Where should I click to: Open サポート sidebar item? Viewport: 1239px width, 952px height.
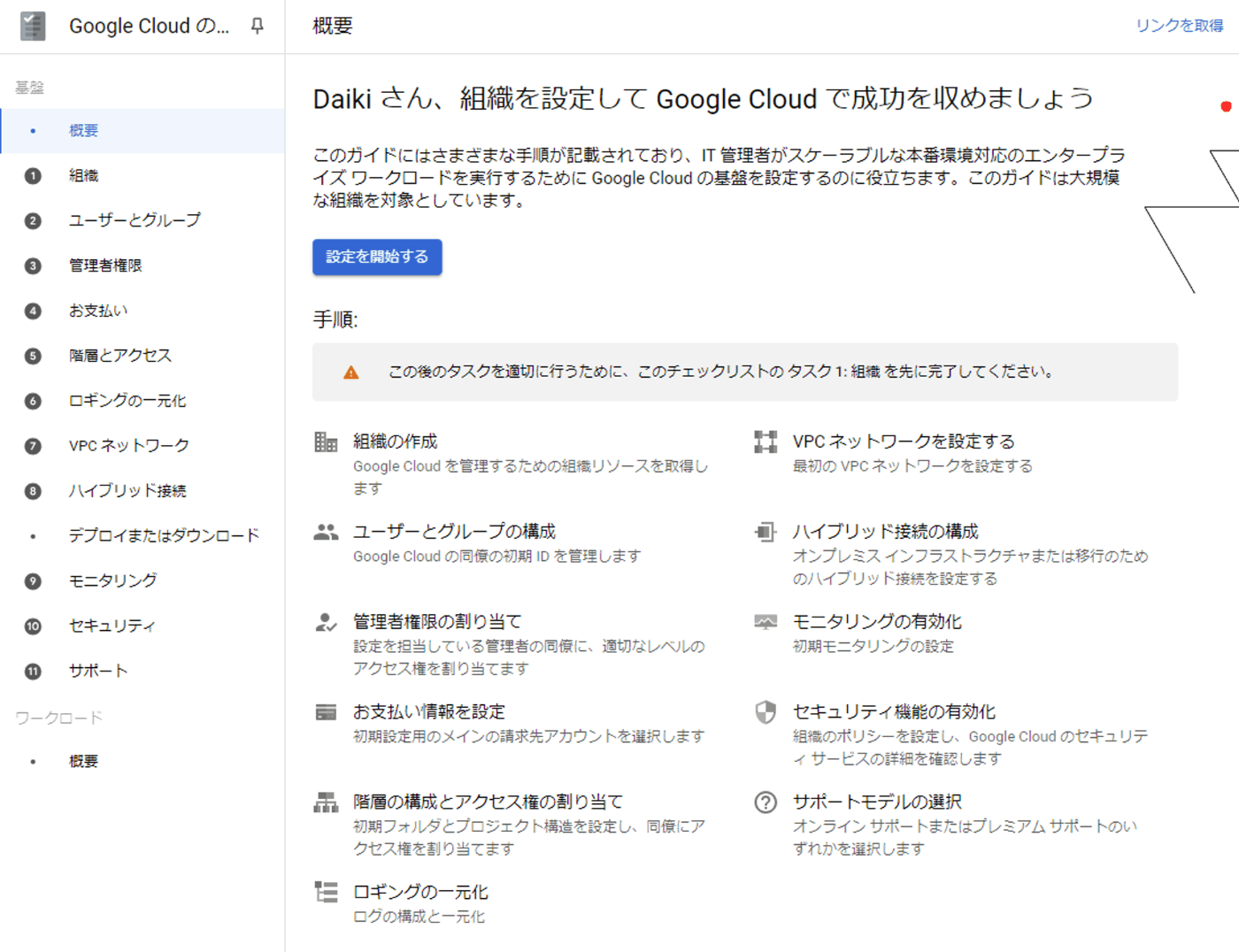click(142, 672)
